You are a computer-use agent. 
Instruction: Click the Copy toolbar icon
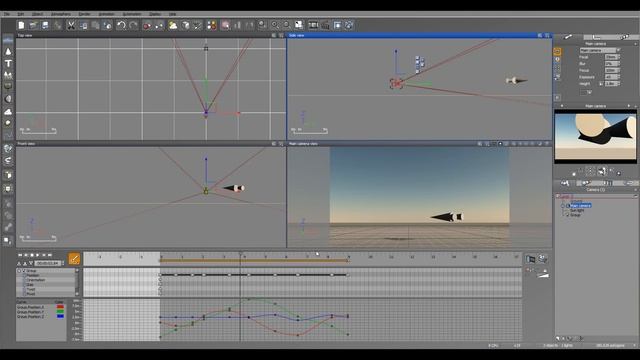coord(83,25)
